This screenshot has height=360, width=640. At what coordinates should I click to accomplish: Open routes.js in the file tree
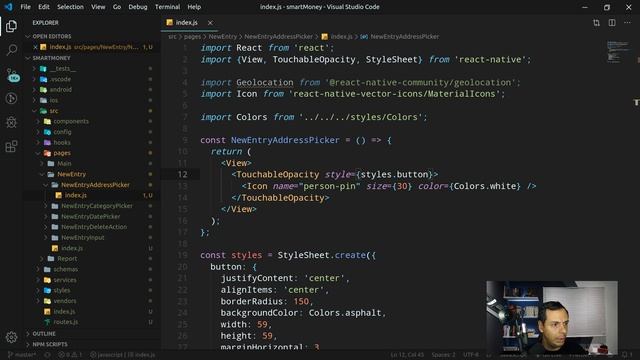pyautogui.click(x=65, y=322)
